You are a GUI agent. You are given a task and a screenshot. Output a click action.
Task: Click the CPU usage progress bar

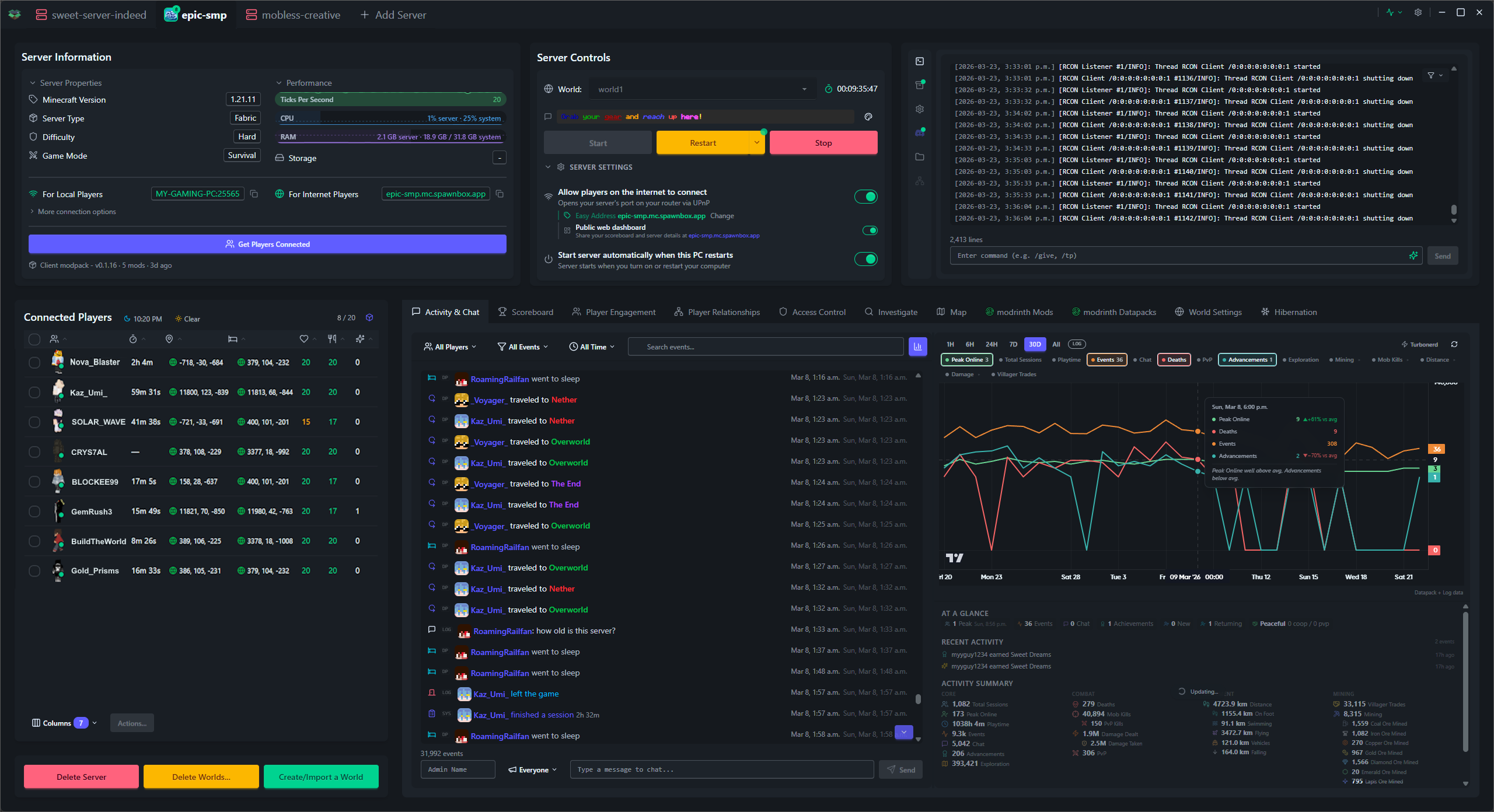click(390, 118)
